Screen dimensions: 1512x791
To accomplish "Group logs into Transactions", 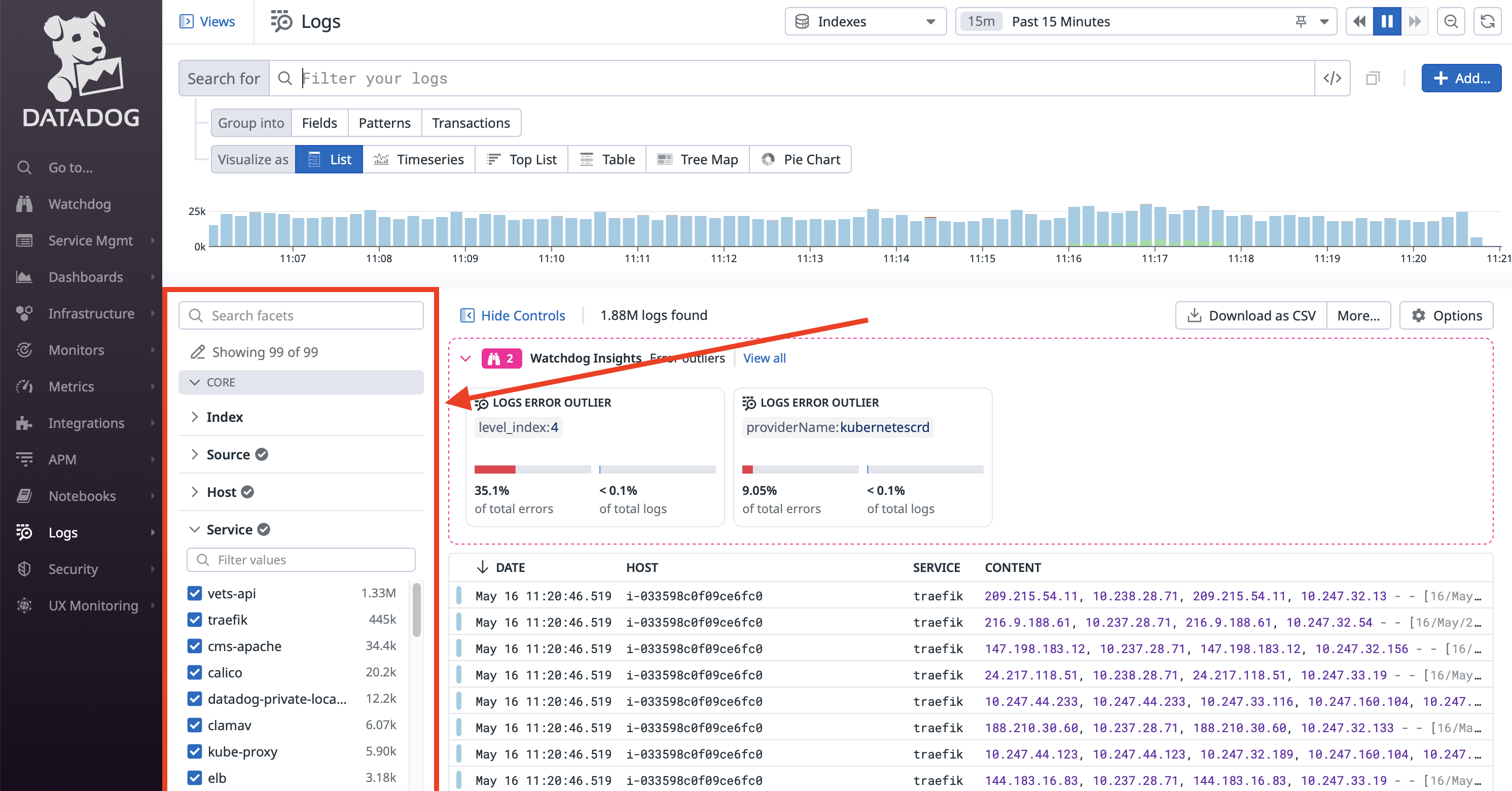I will tap(471, 123).
